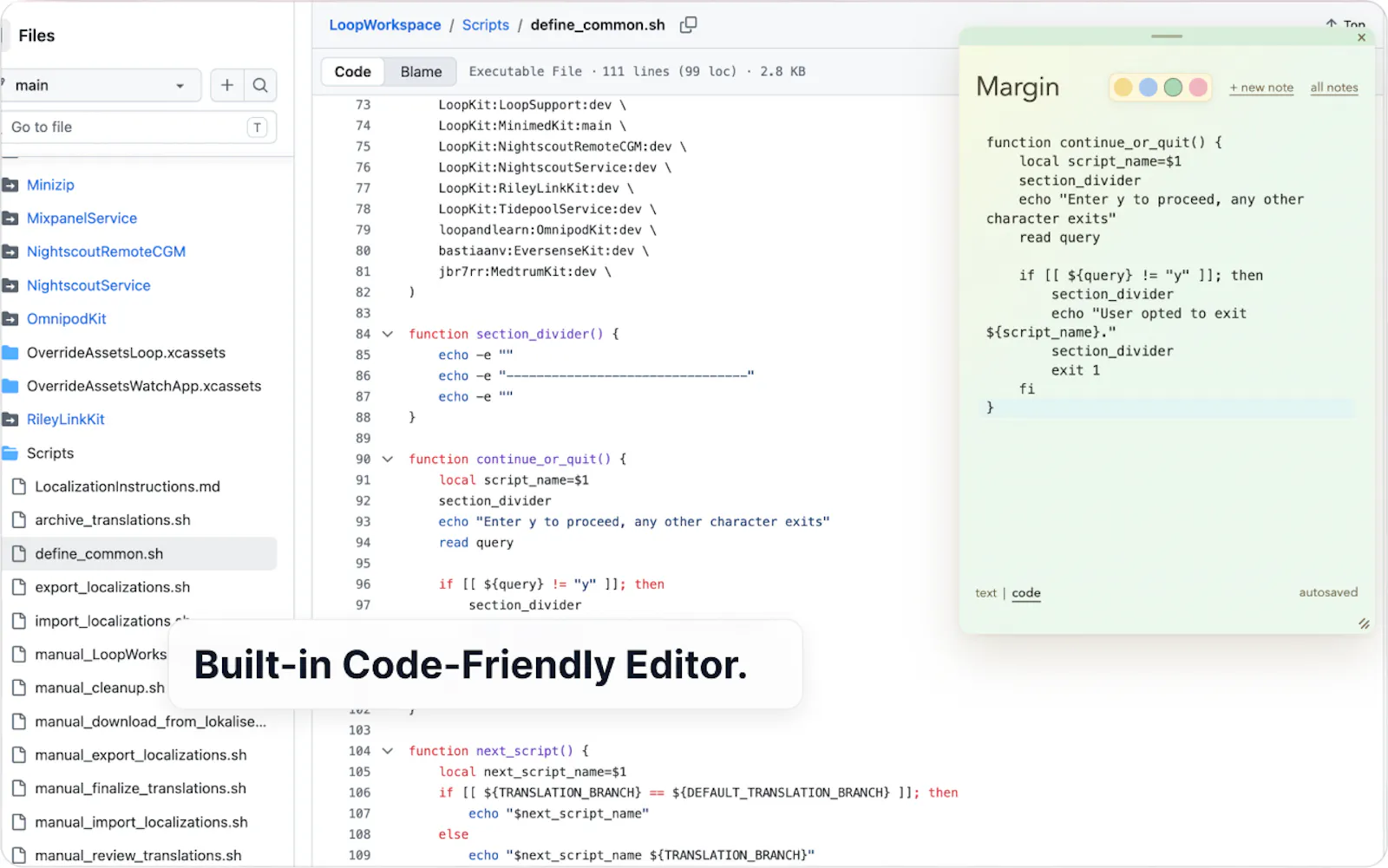Pick the blue note color
This screenshot has width=1388, height=868.
[x=1148, y=88]
